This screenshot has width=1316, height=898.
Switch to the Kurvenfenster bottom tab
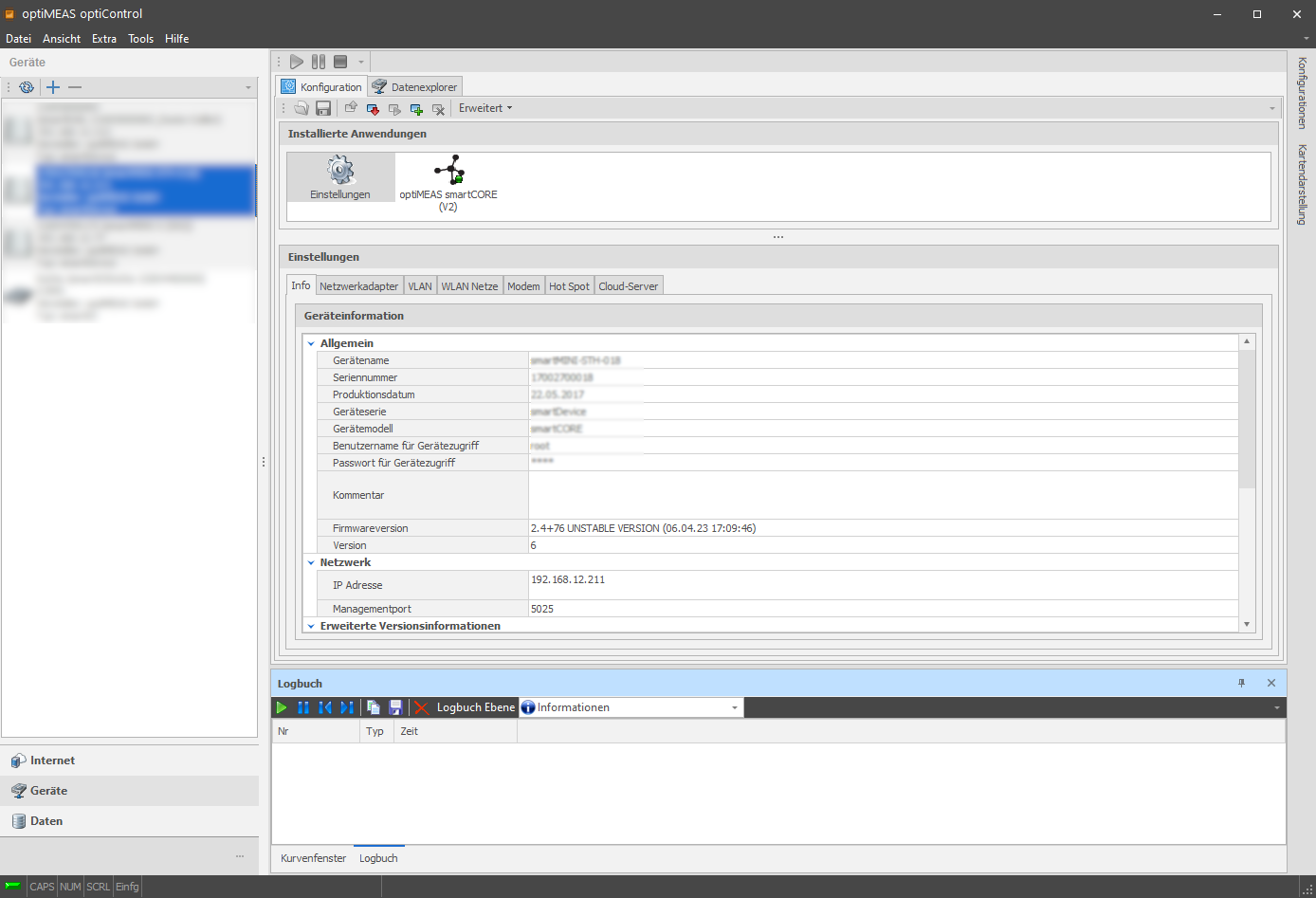tap(314, 858)
